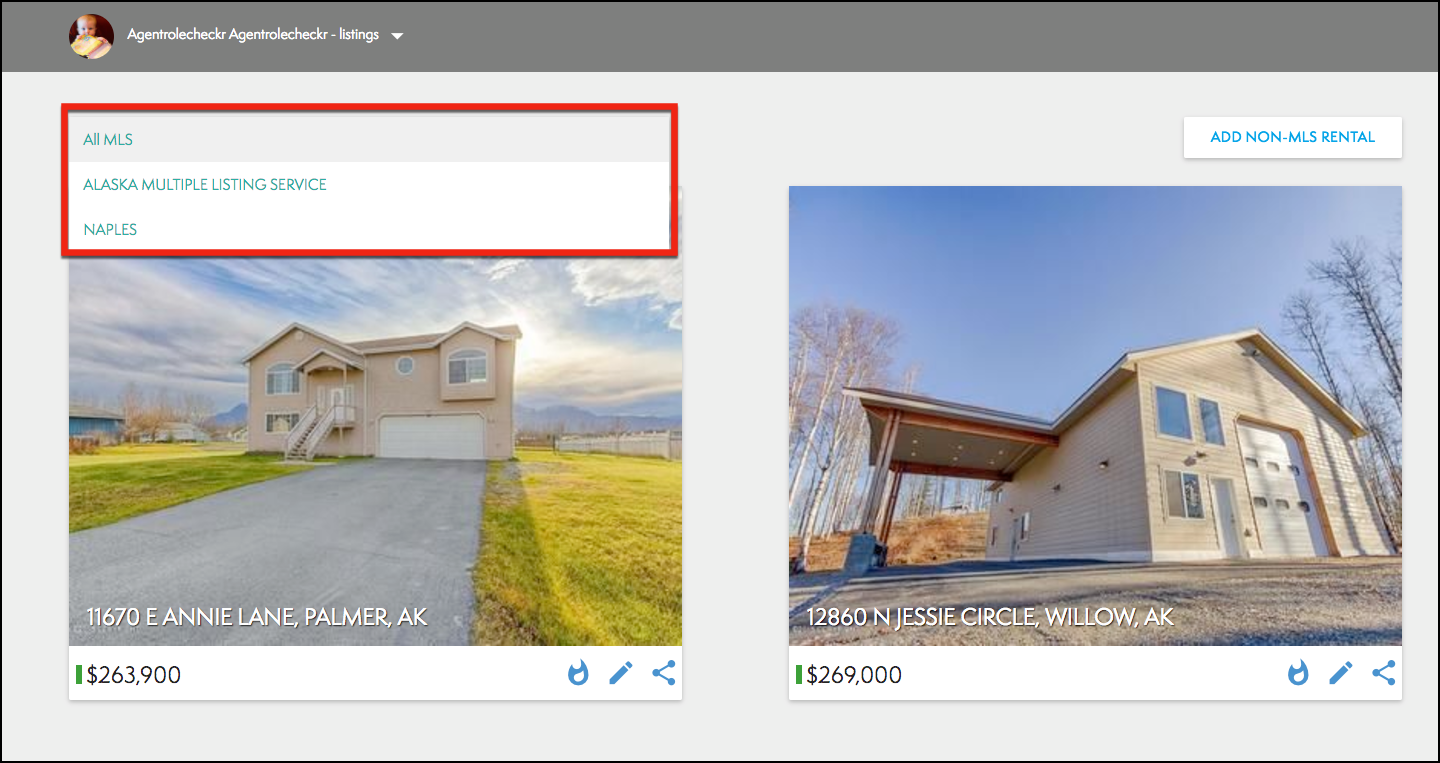Click the green status bar beside $269,000
Image resolution: width=1440 pixels, height=763 pixels.
[799, 675]
